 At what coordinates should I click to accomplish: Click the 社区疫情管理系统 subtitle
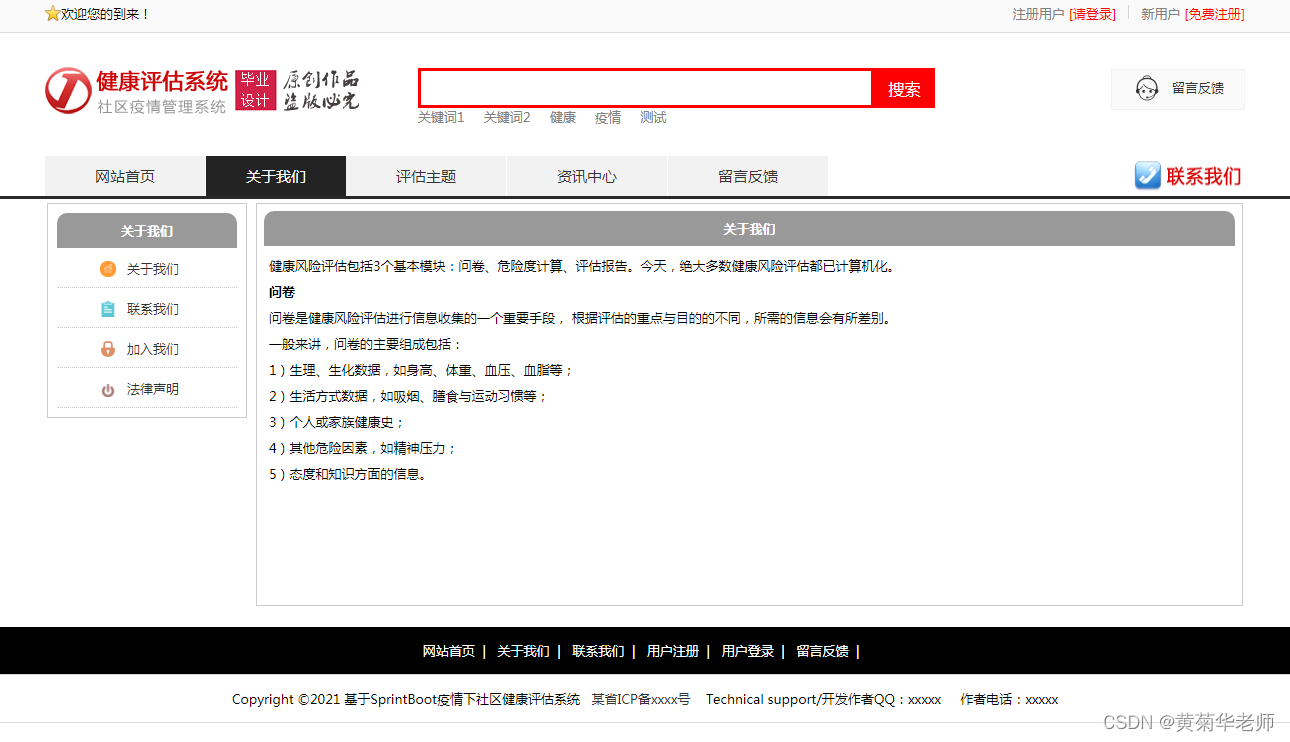point(162,106)
